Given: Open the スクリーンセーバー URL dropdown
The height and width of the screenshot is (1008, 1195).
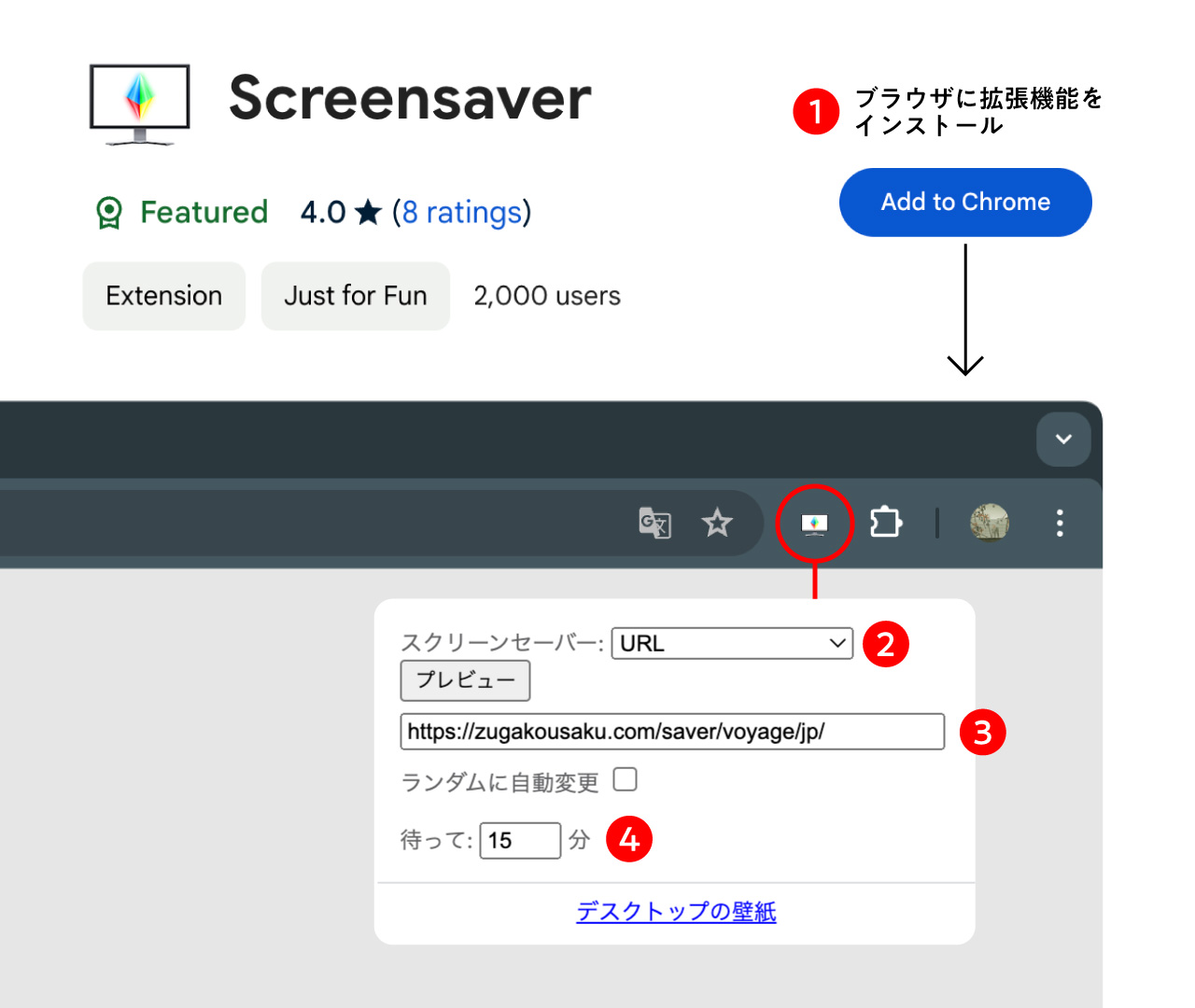Looking at the screenshot, I should coord(732,643).
